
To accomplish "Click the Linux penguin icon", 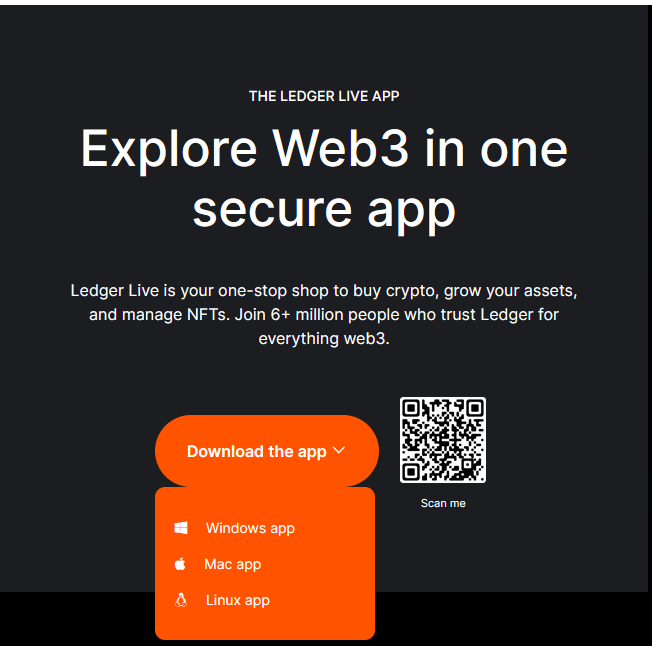I will pos(180,600).
